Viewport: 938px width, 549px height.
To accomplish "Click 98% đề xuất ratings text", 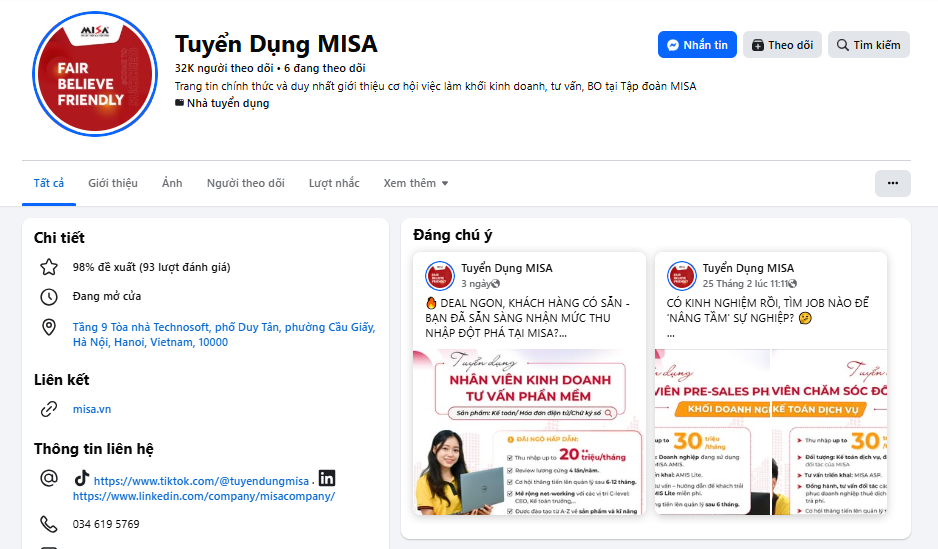I will pyautogui.click(x=151, y=267).
